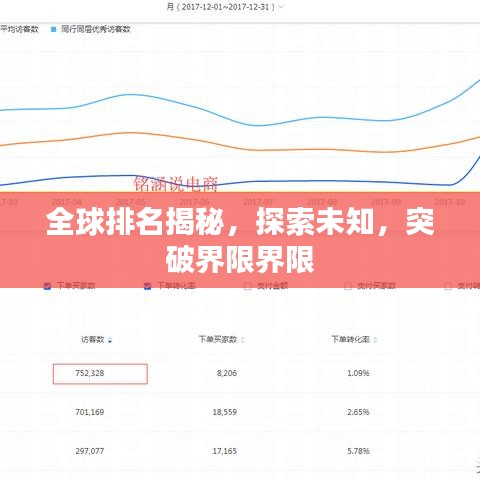Select the 下单买家数 column header

218,339
